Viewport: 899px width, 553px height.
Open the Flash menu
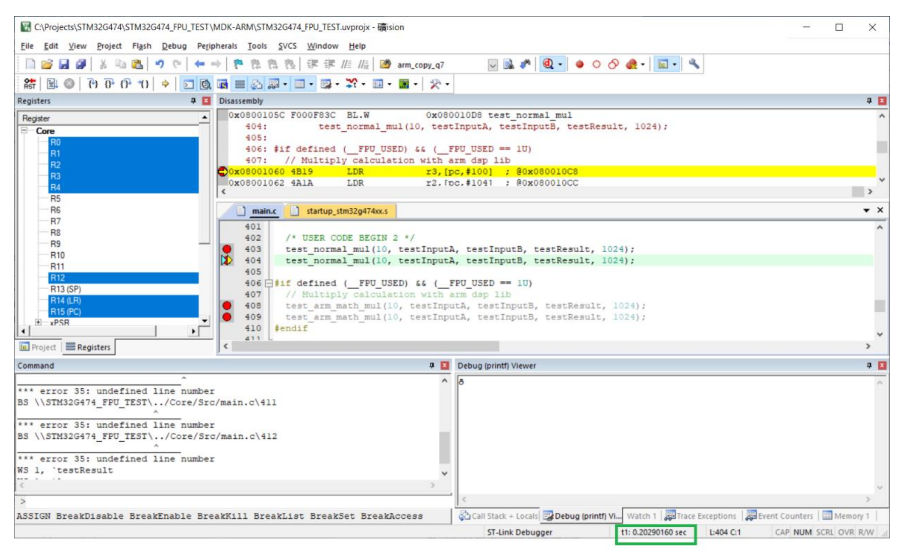click(x=142, y=46)
